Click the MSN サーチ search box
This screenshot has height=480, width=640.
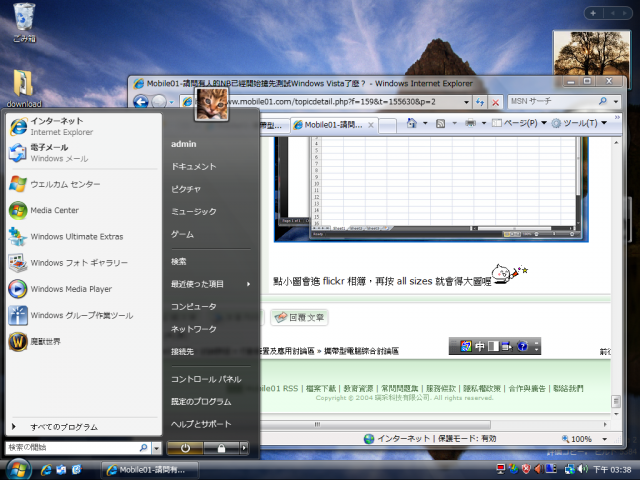[553, 101]
